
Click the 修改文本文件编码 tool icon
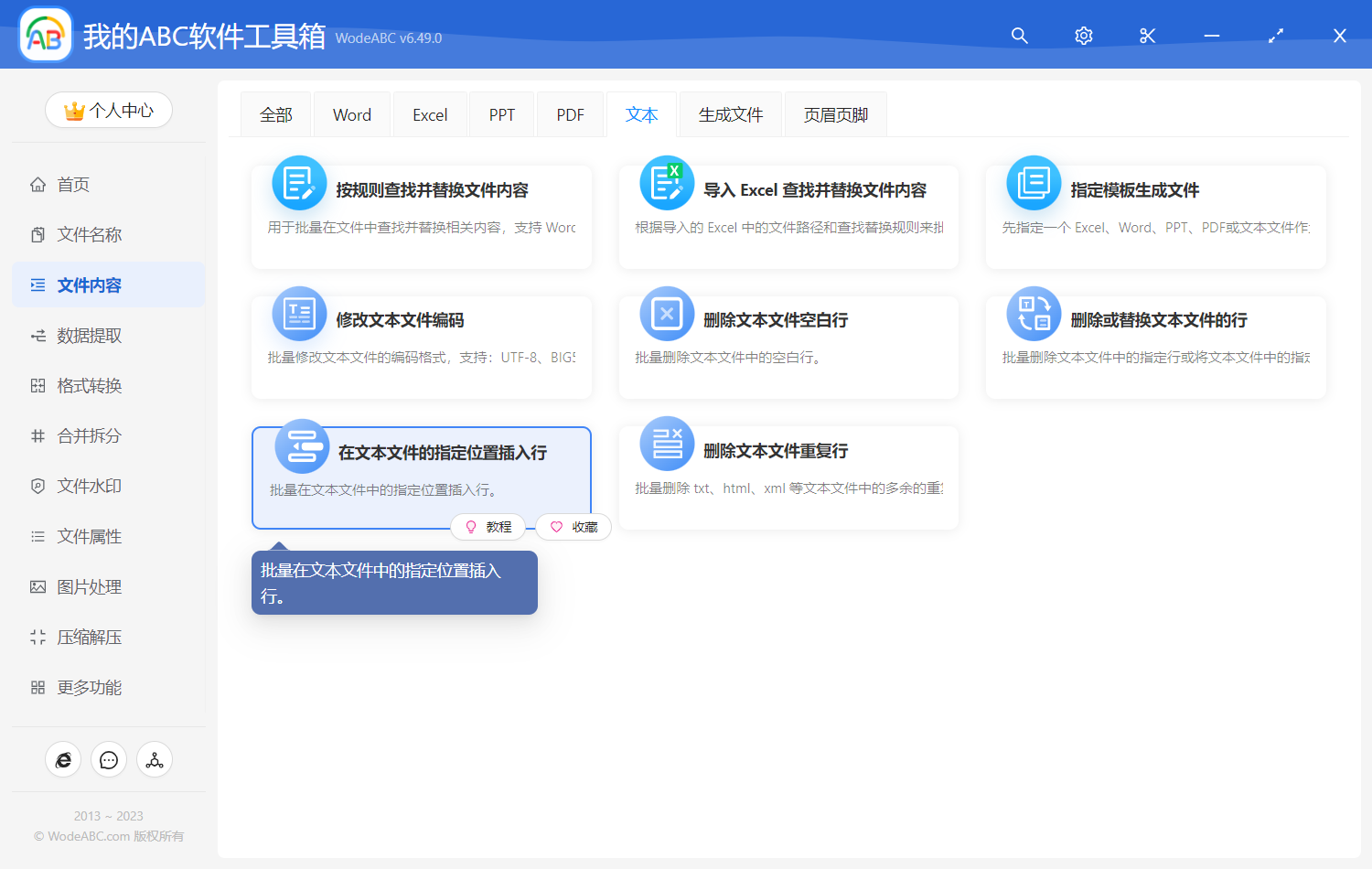pos(300,313)
